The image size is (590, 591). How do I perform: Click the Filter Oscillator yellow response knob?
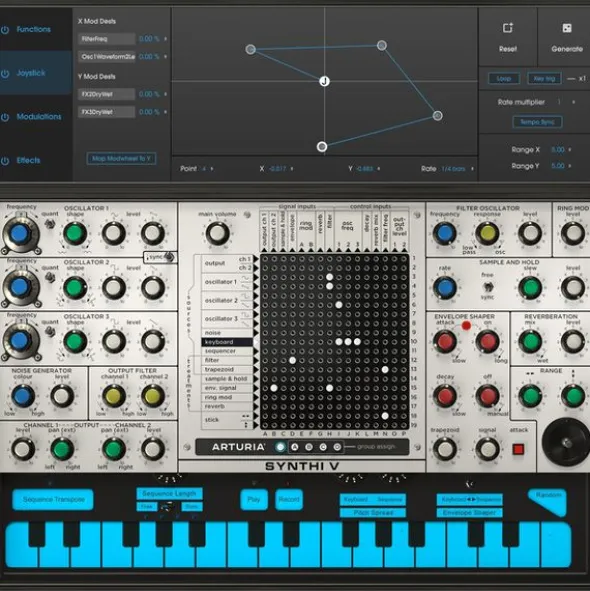[487, 233]
